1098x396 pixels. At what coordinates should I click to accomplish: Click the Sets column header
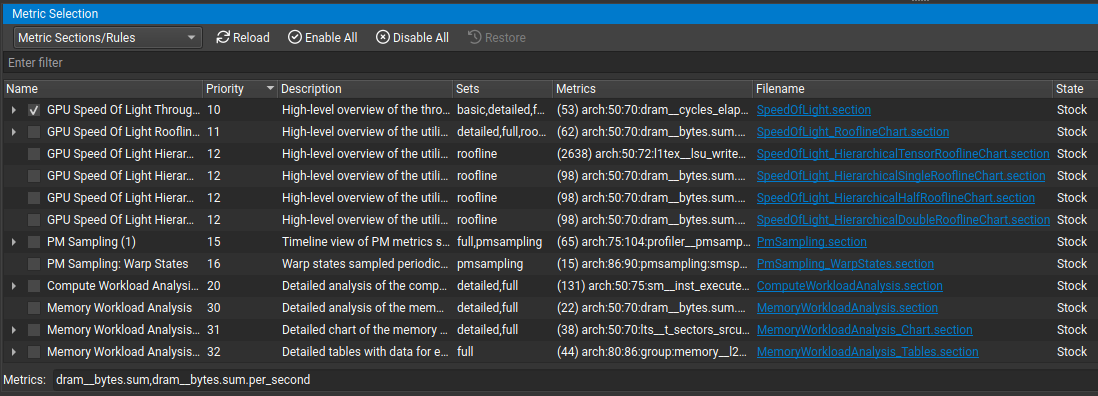[x=501, y=89]
